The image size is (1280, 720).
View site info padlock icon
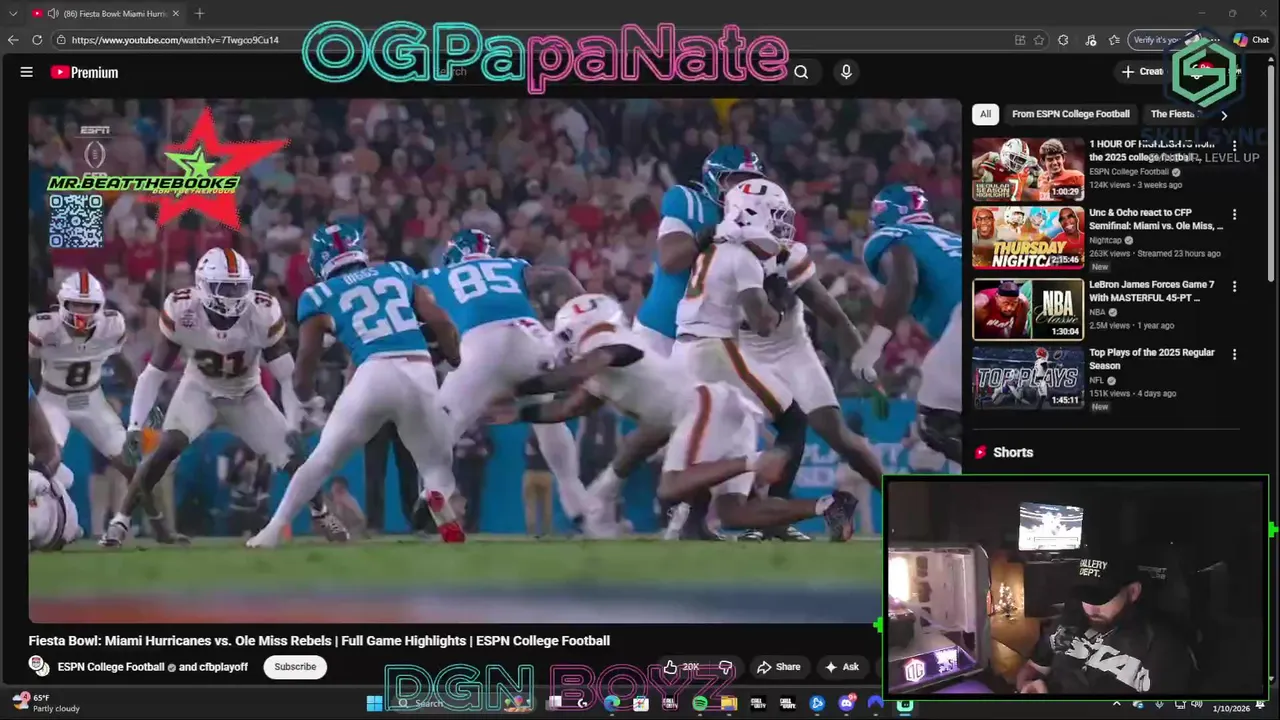(61, 40)
